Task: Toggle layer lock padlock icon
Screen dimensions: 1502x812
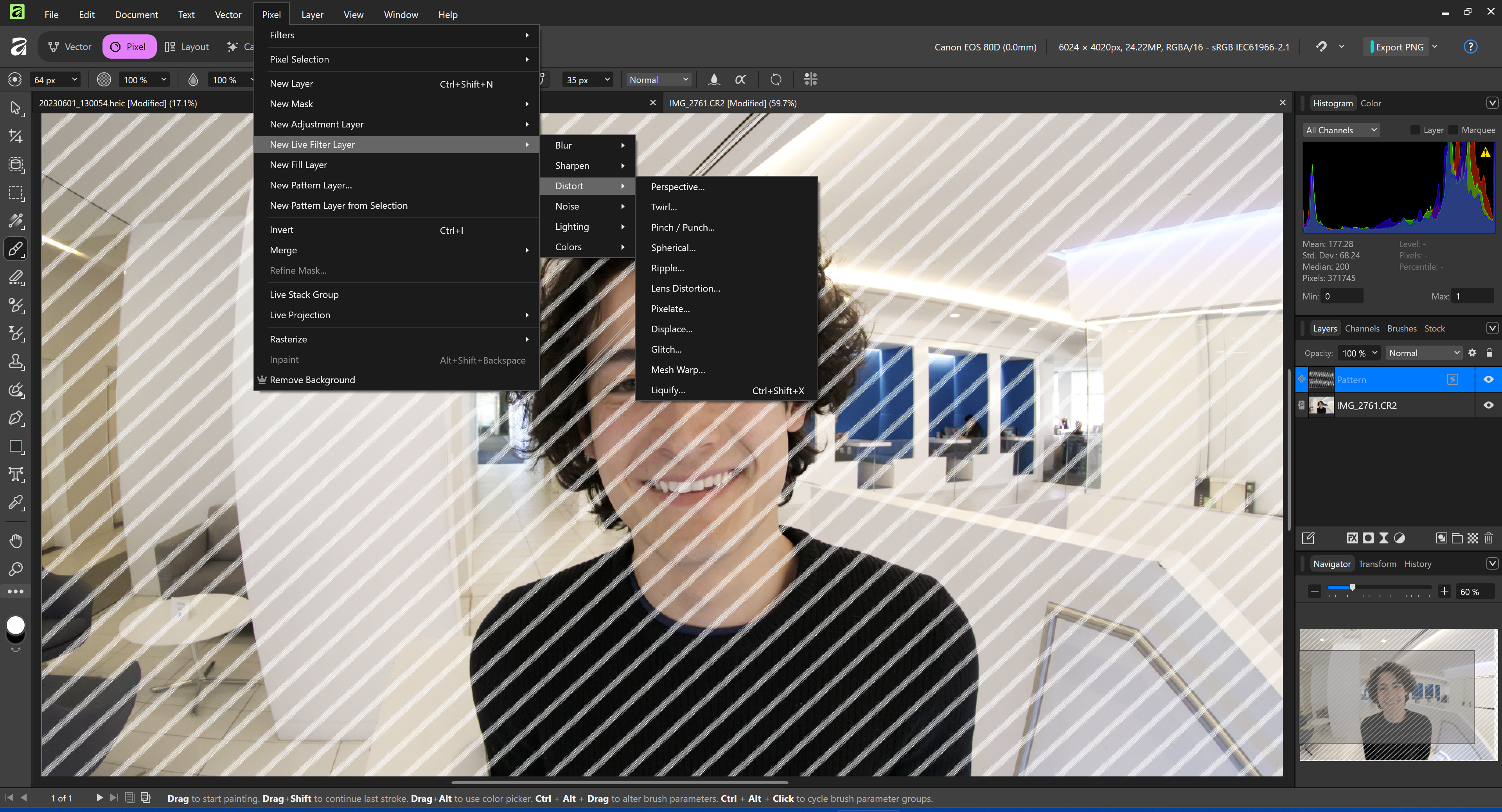Action: click(x=1489, y=353)
